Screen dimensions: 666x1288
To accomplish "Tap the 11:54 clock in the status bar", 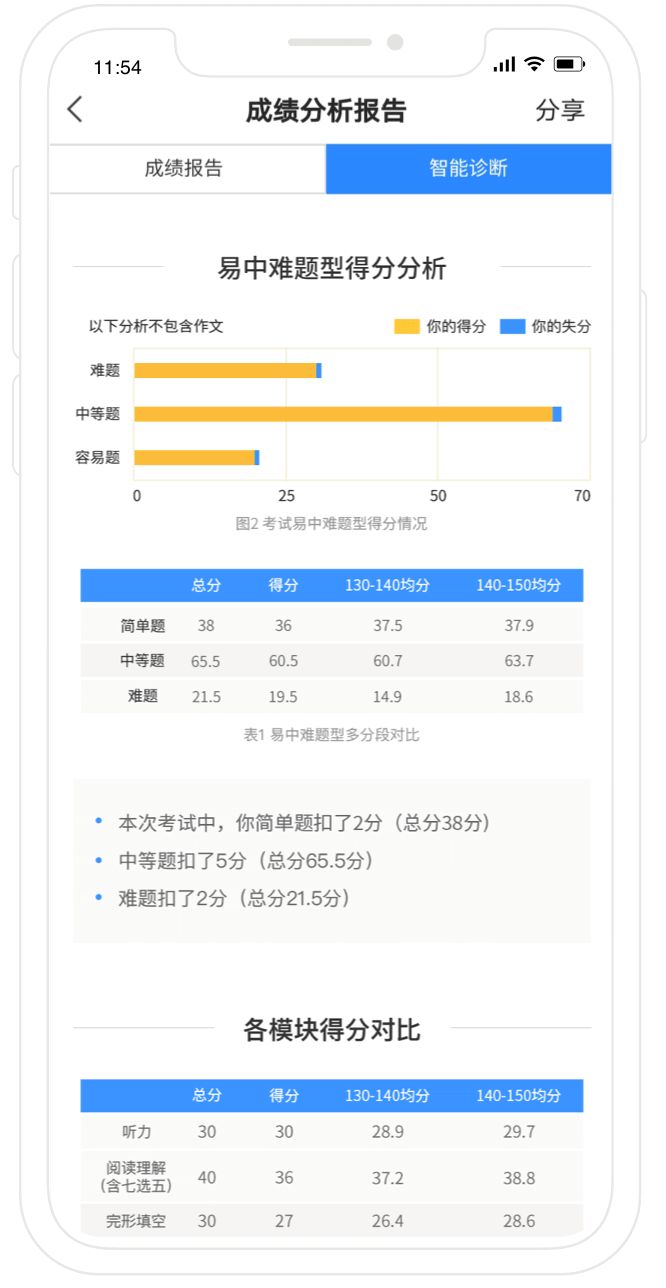I will [x=117, y=68].
